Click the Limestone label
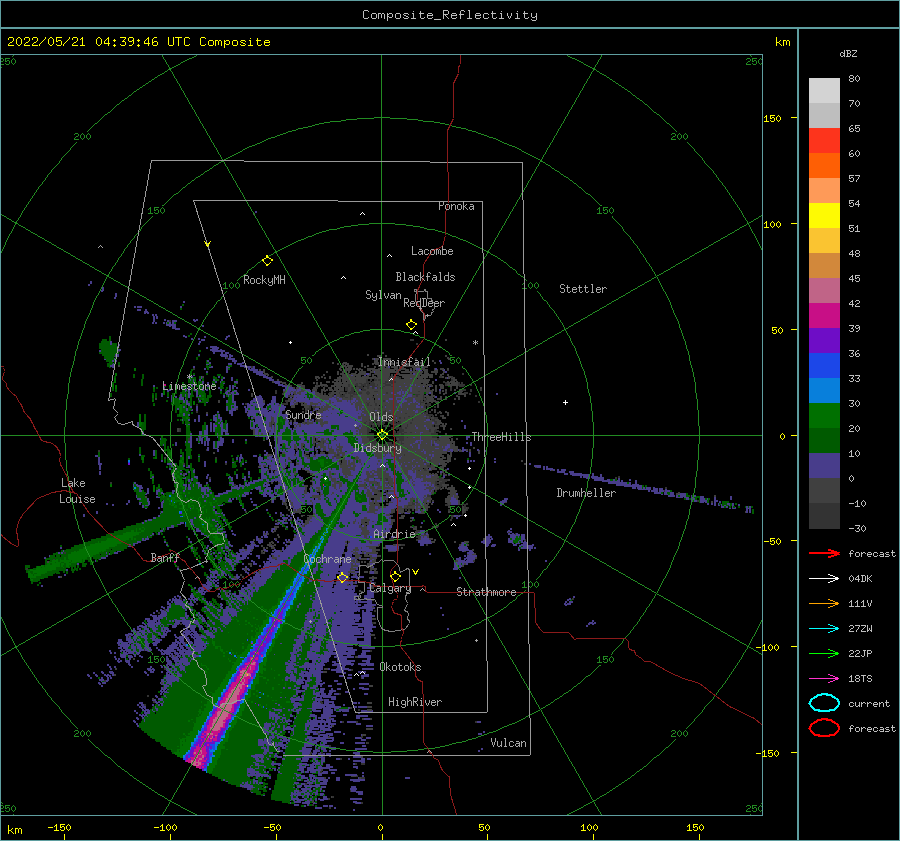This screenshot has height=841, width=900. click(x=189, y=386)
